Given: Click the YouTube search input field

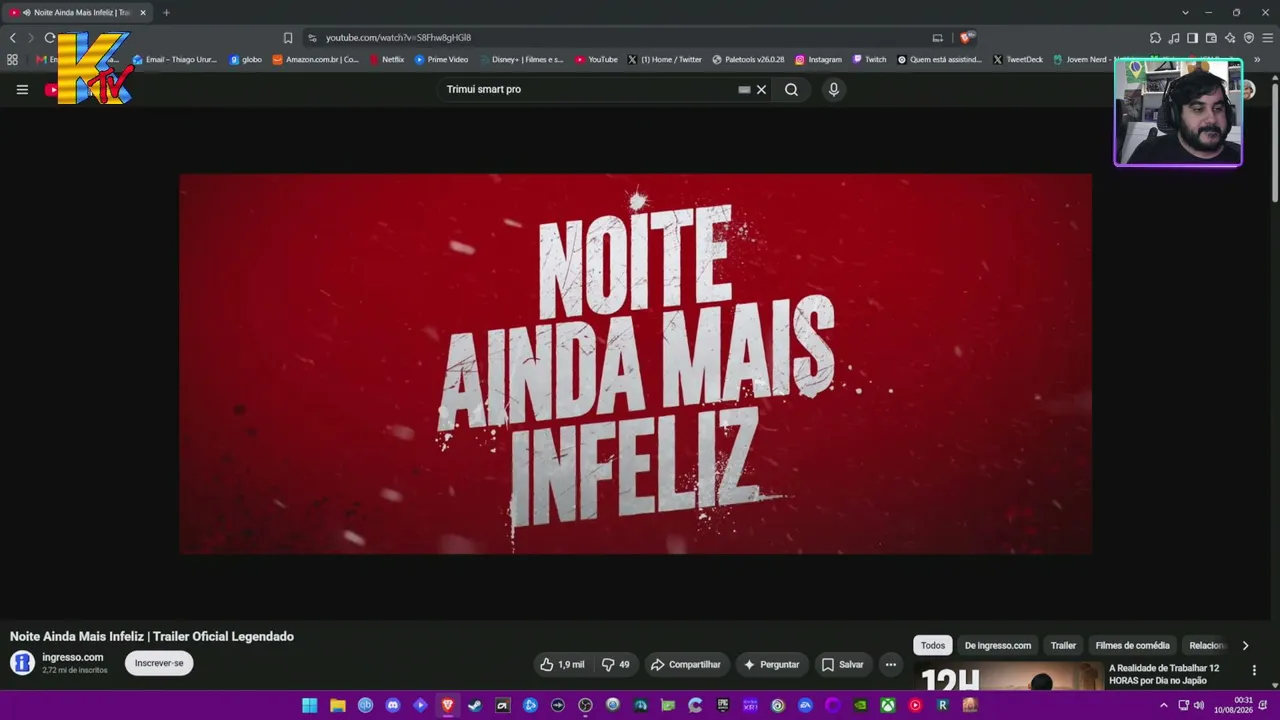Looking at the screenshot, I should 590,89.
